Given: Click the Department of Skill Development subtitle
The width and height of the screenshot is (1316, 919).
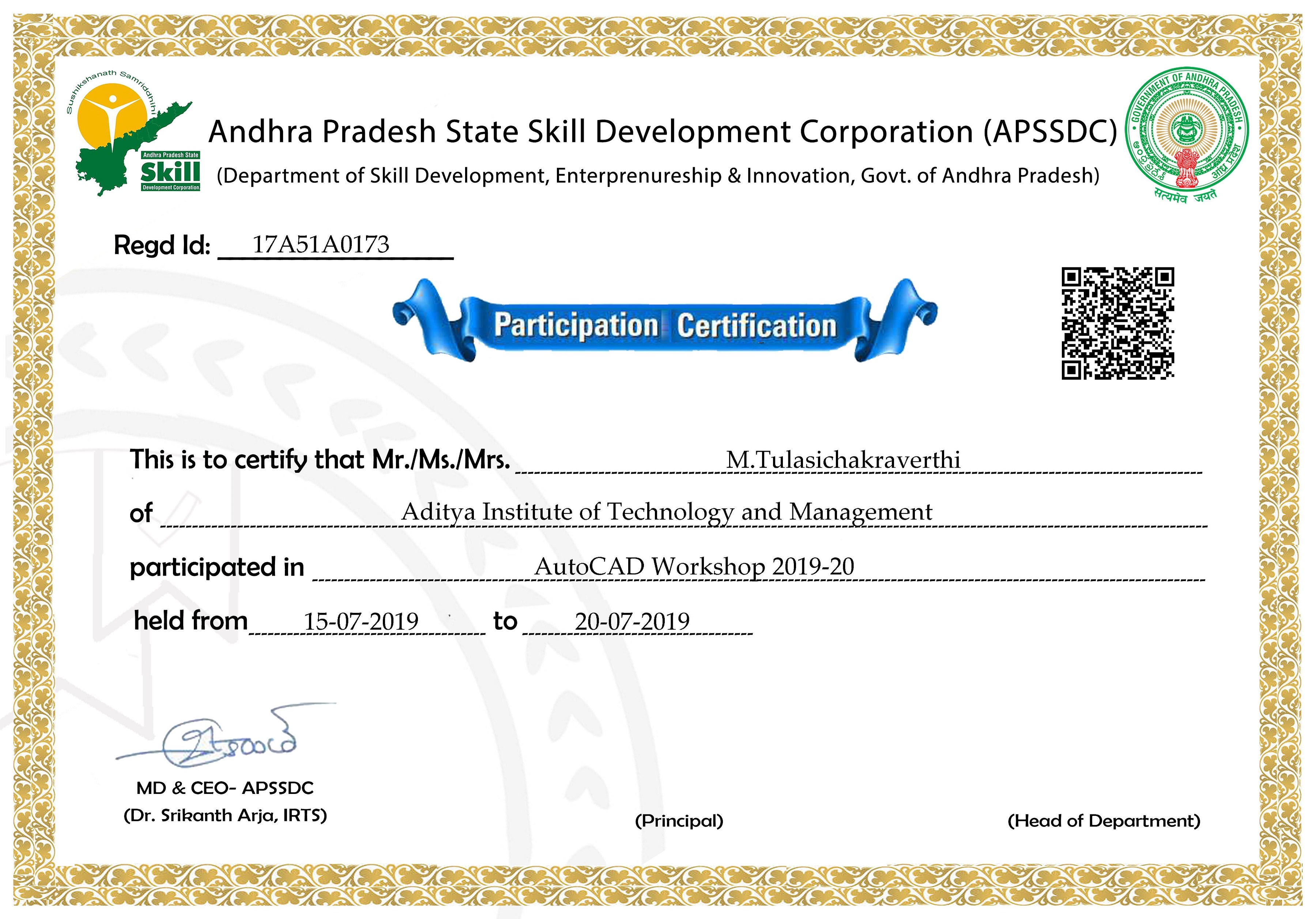Looking at the screenshot, I should (658, 176).
